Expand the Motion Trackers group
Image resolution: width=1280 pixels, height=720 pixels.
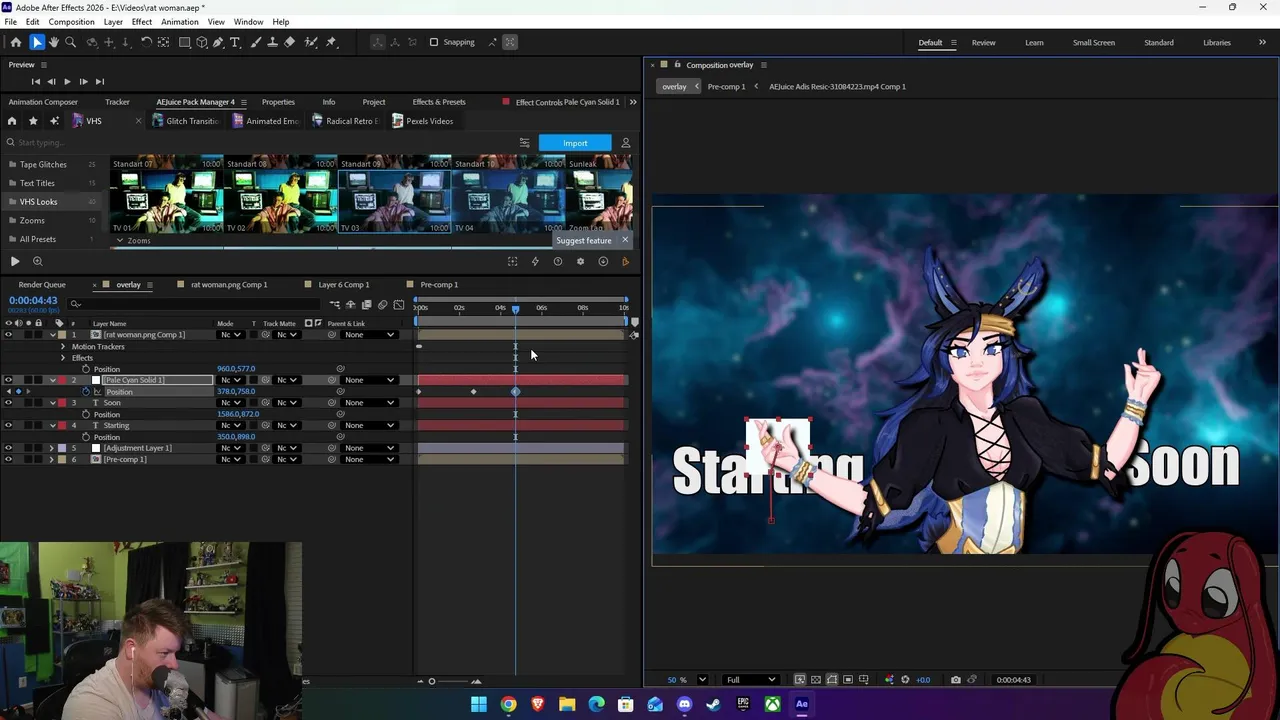point(63,346)
